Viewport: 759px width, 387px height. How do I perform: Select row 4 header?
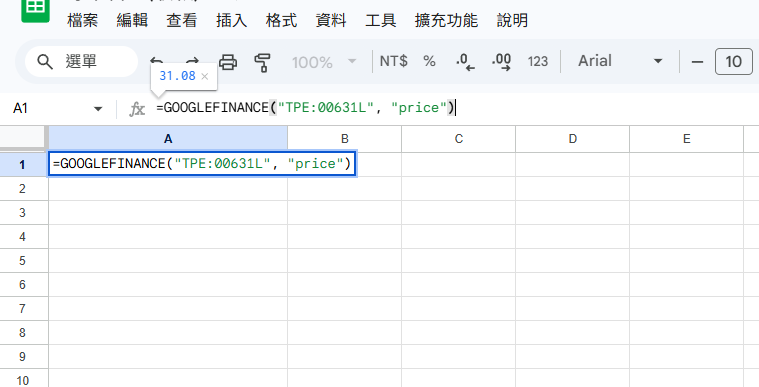[23, 237]
